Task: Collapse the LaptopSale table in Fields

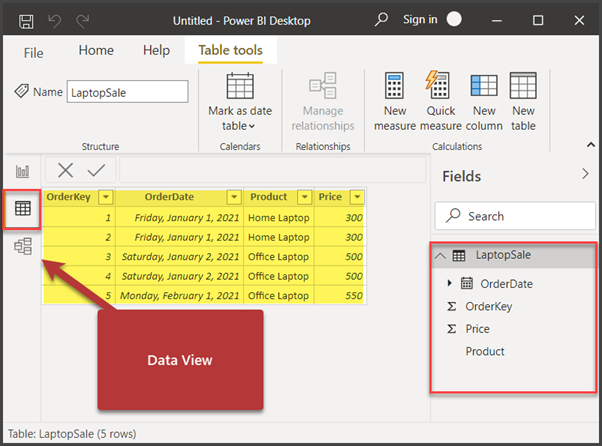Action: [x=440, y=255]
